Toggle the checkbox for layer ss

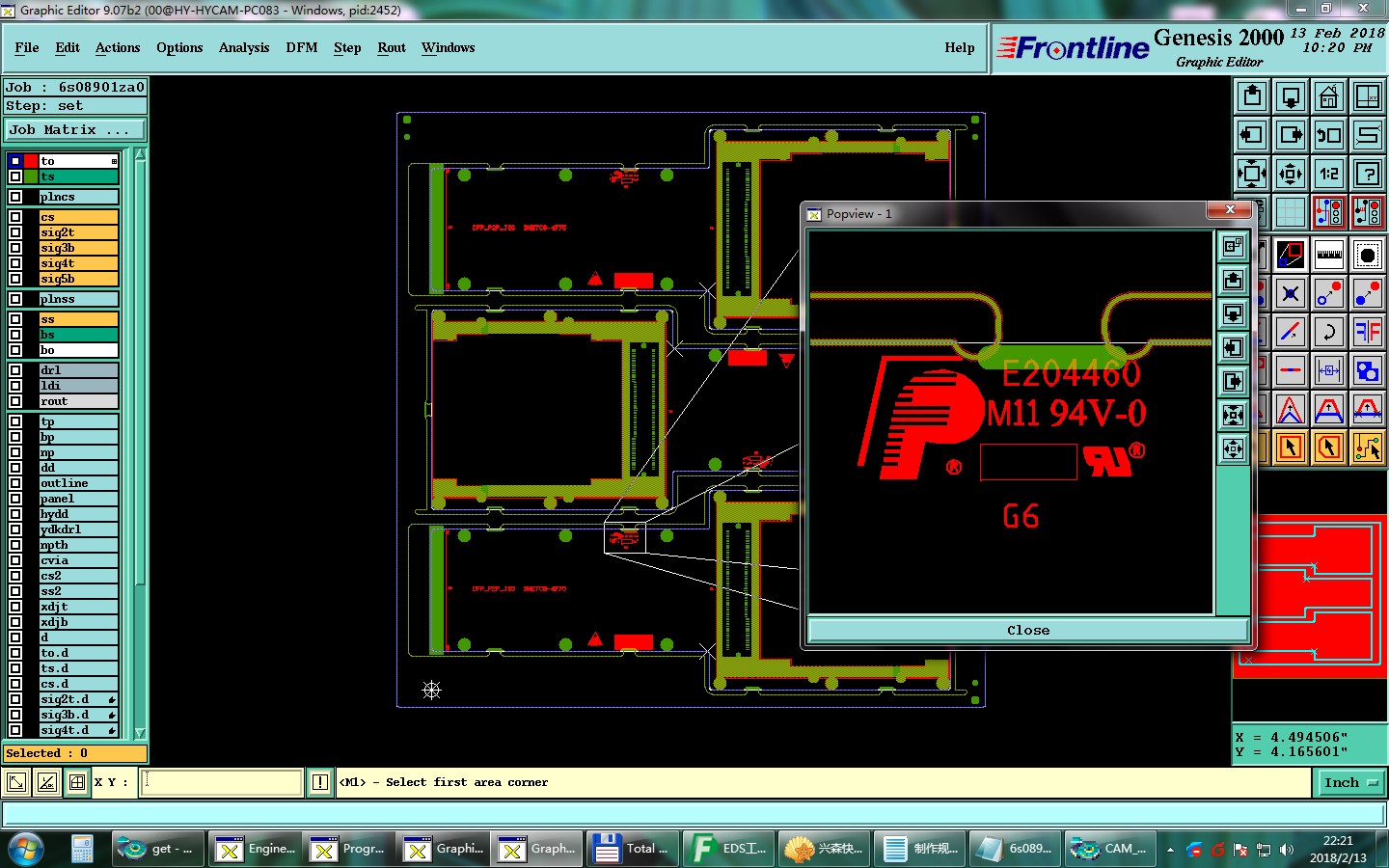[x=15, y=319]
